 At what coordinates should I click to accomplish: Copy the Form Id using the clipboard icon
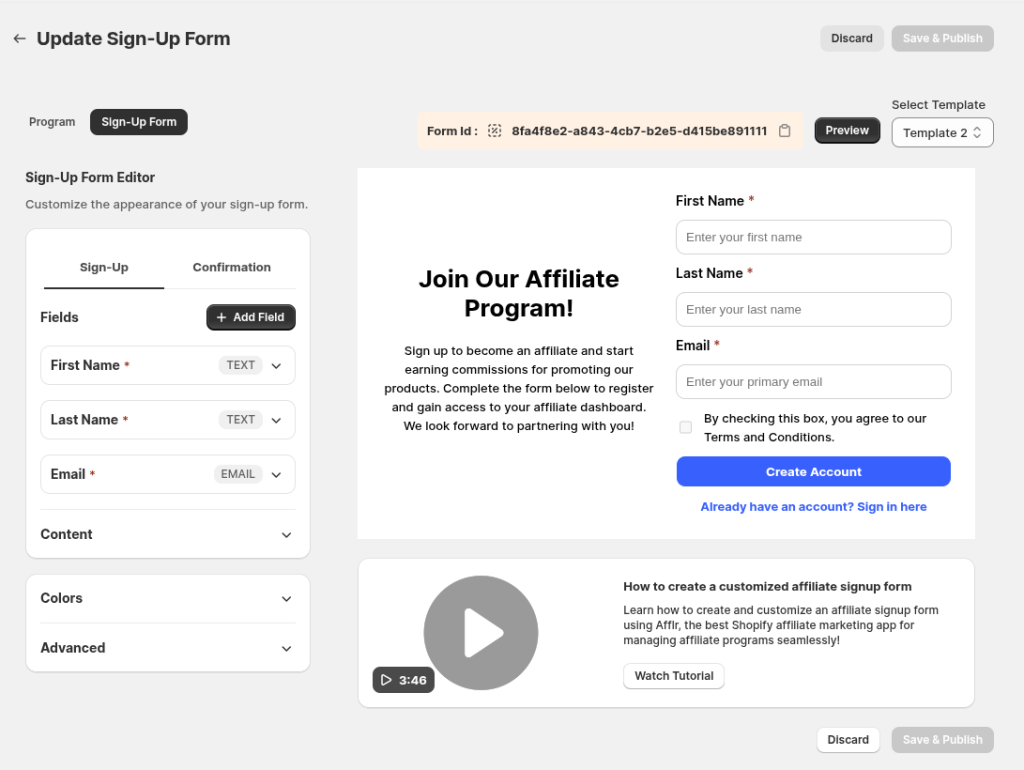tap(784, 130)
